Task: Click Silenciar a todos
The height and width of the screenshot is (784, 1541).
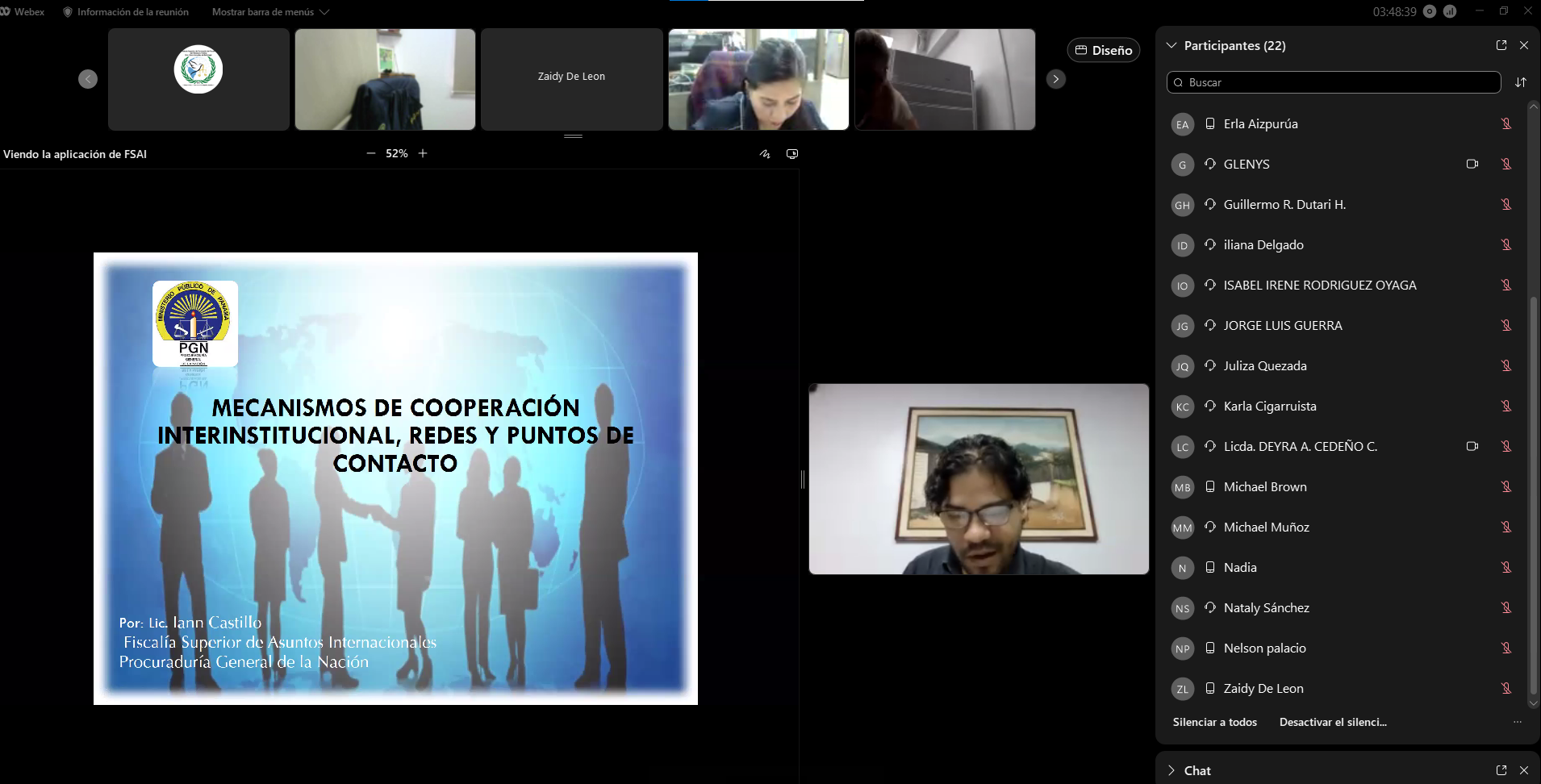Action: (1214, 722)
